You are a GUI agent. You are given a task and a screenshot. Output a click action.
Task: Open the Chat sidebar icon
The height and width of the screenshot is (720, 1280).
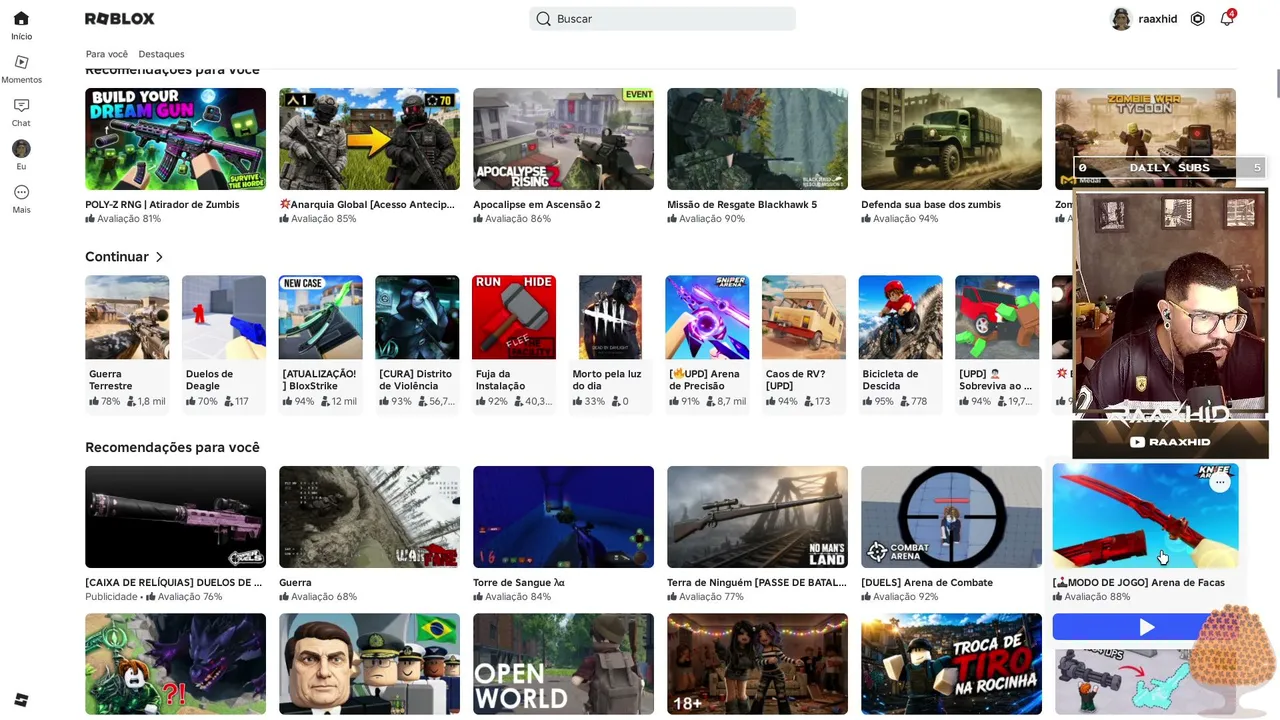point(21,112)
